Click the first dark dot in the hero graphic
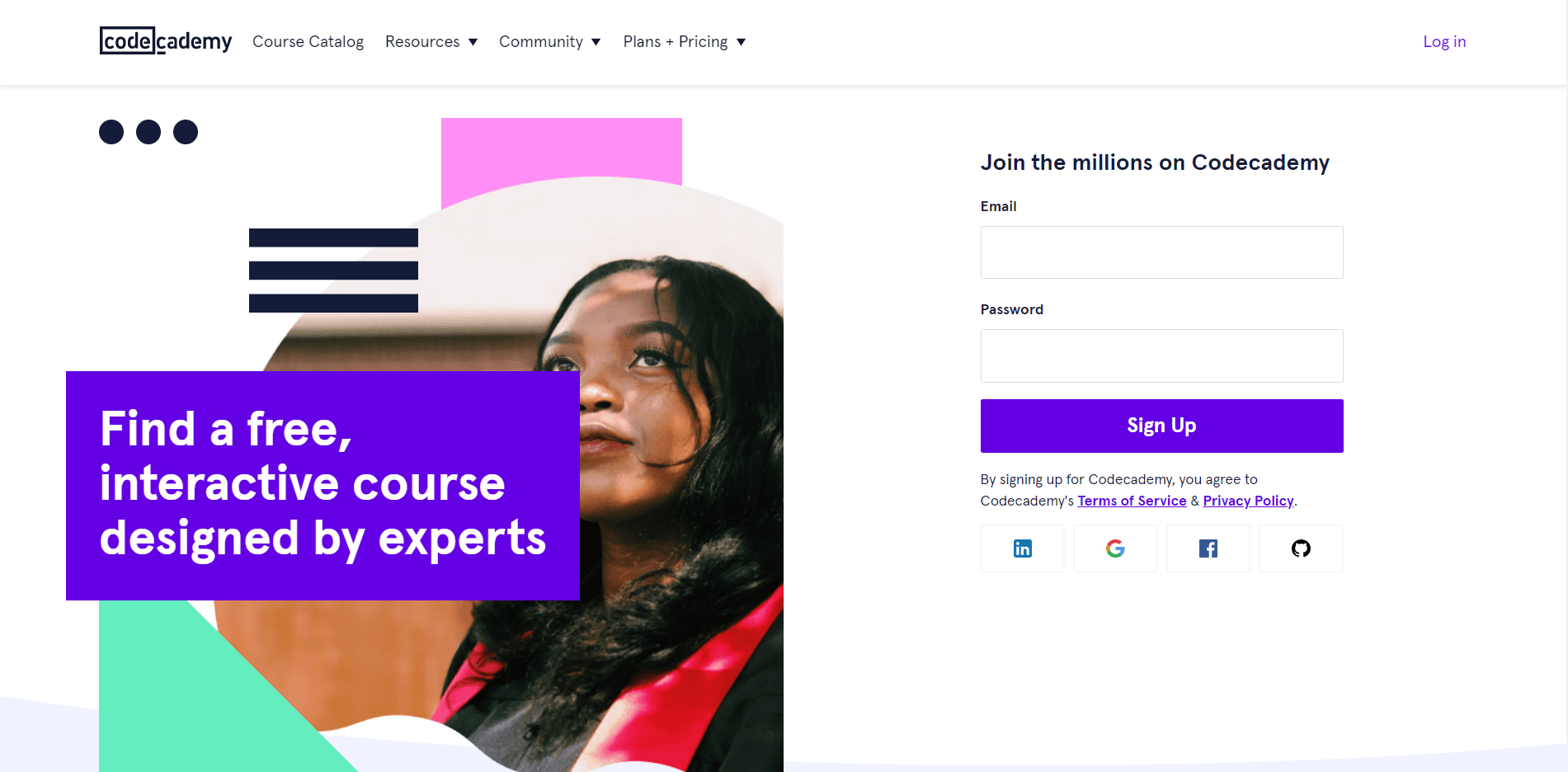Image resolution: width=1568 pixels, height=772 pixels. coord(111,132)
